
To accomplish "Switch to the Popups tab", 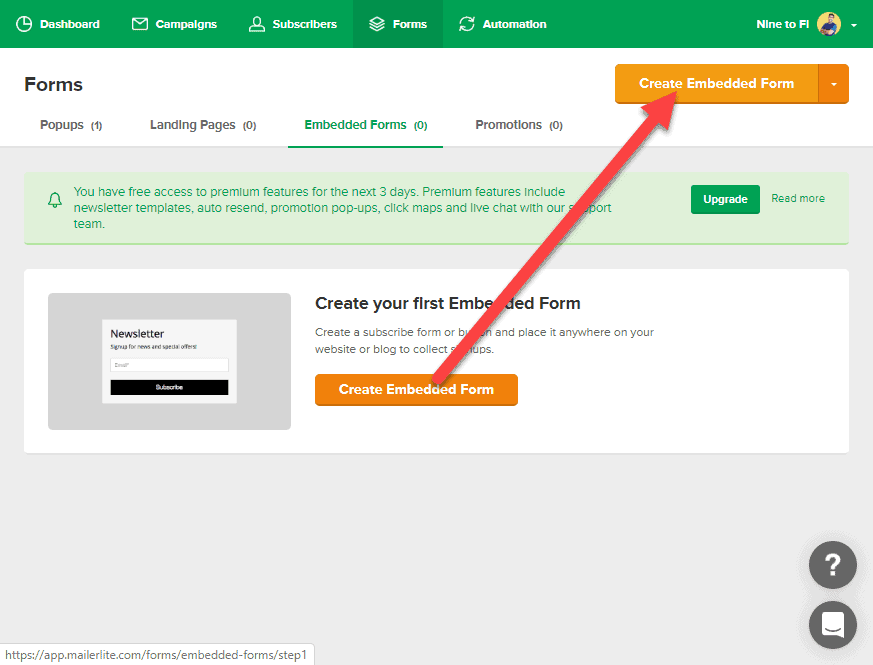I will pyautogui.click(x=62, y=124).
